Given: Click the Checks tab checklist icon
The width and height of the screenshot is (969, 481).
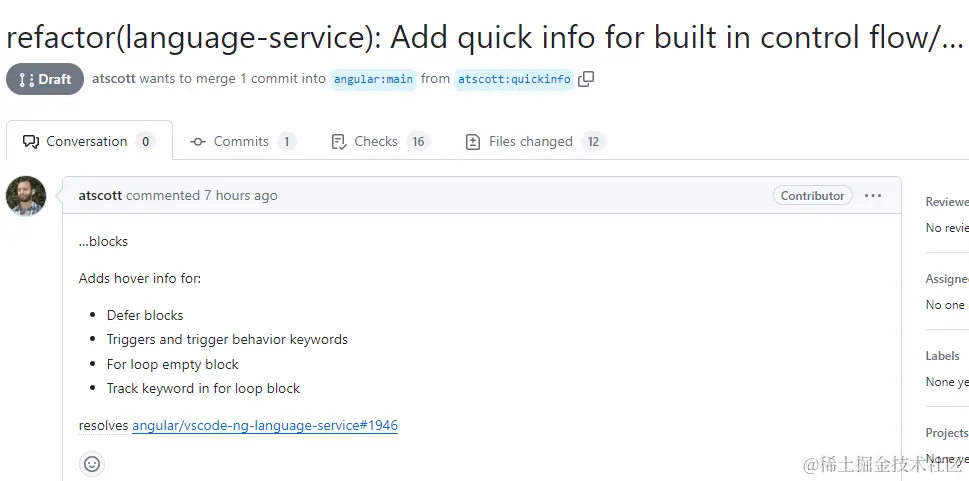Looking at the screenshot, I should pyautogui.click(x=339, y=142).
